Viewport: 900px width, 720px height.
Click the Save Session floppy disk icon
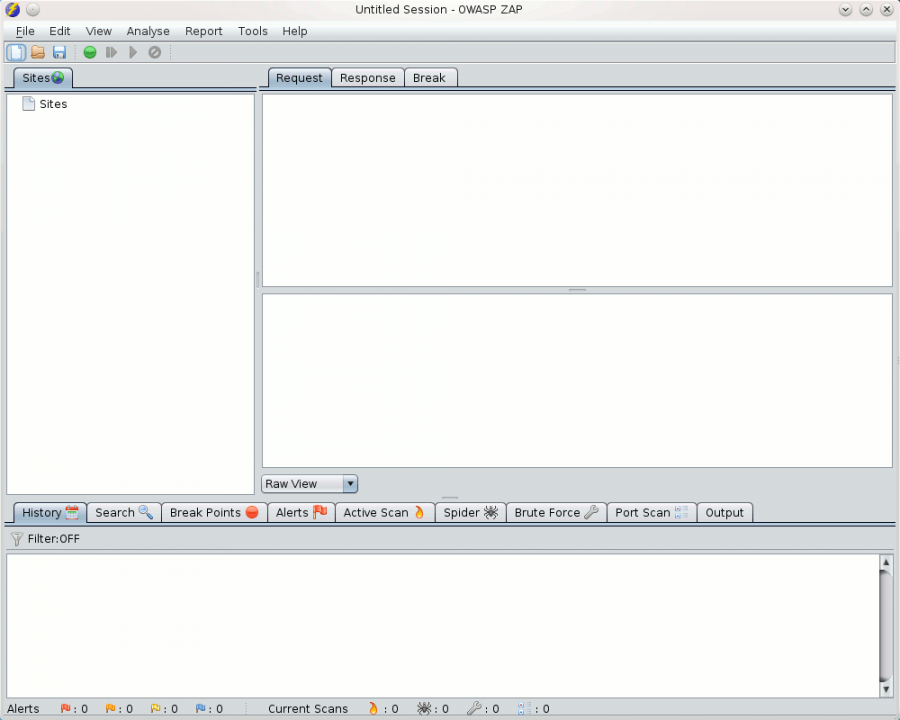(59, 52)
